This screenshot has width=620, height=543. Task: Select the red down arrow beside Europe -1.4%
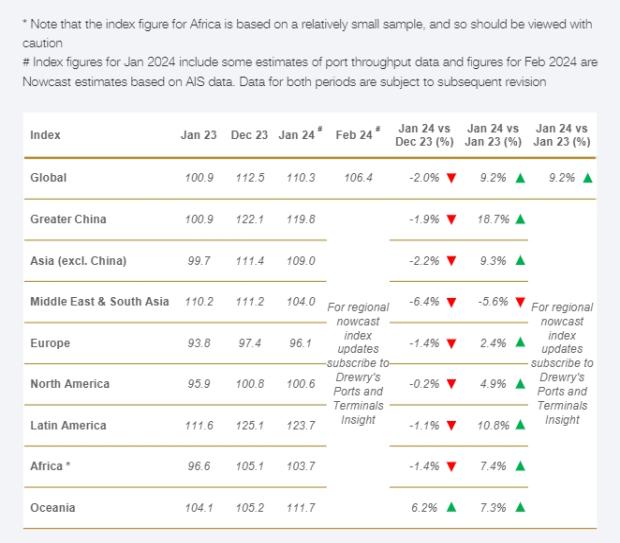452,343
